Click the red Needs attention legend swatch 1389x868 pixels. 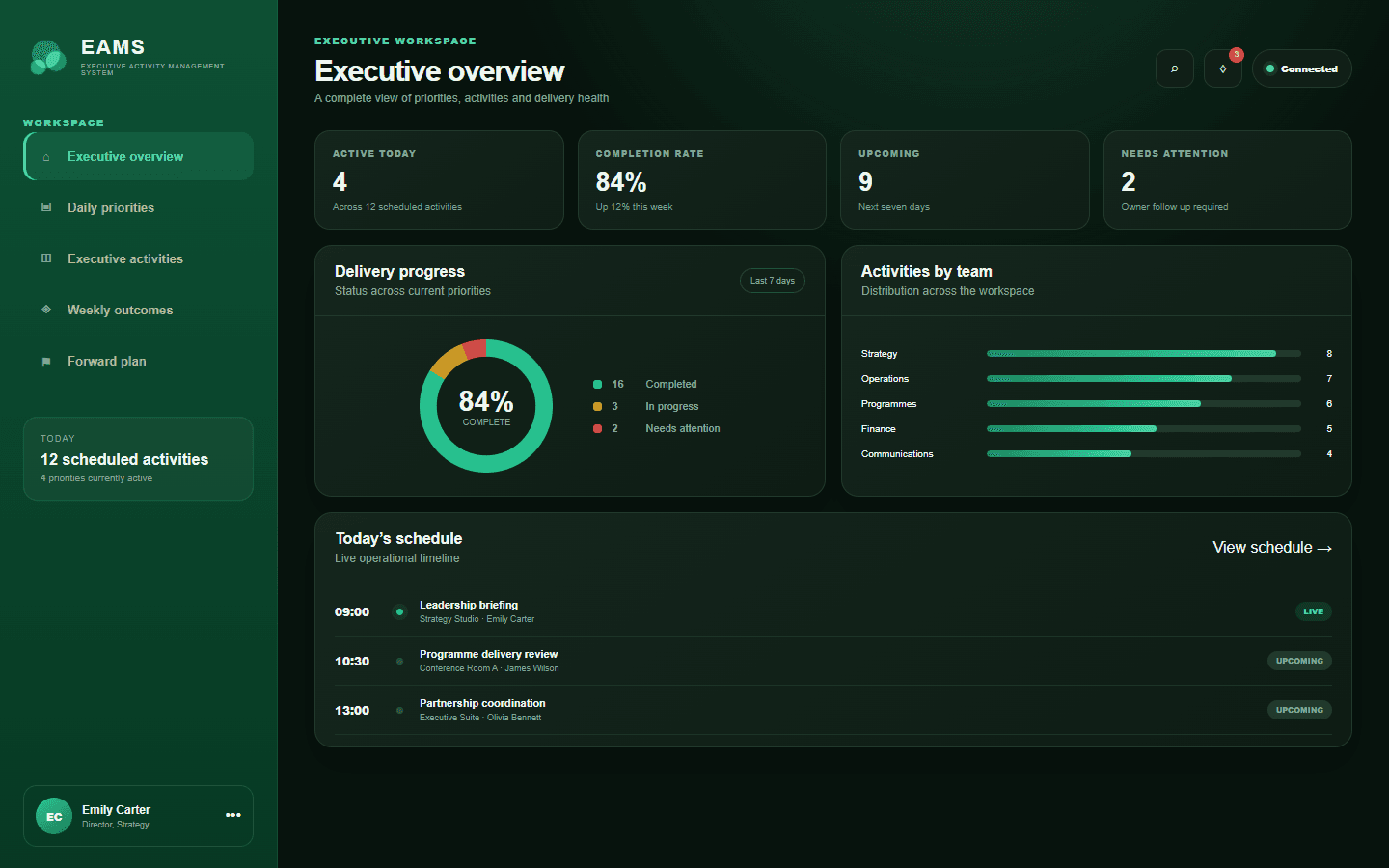click(x=597, y=428)
